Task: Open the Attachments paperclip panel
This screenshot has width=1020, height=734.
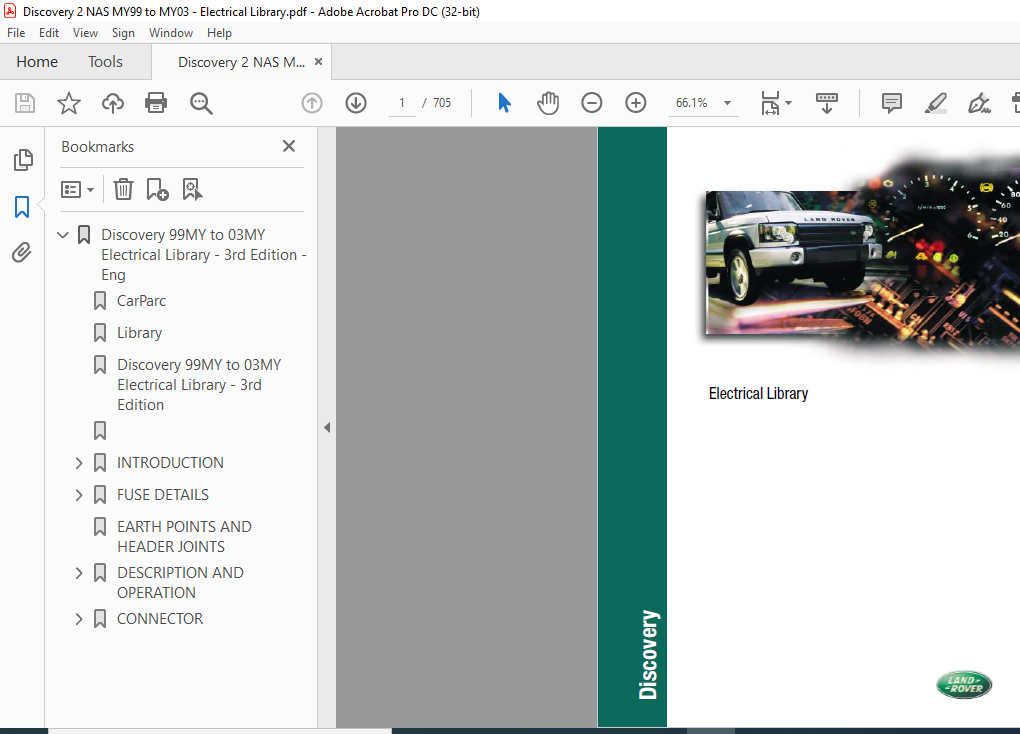Action: coord(21,252)
